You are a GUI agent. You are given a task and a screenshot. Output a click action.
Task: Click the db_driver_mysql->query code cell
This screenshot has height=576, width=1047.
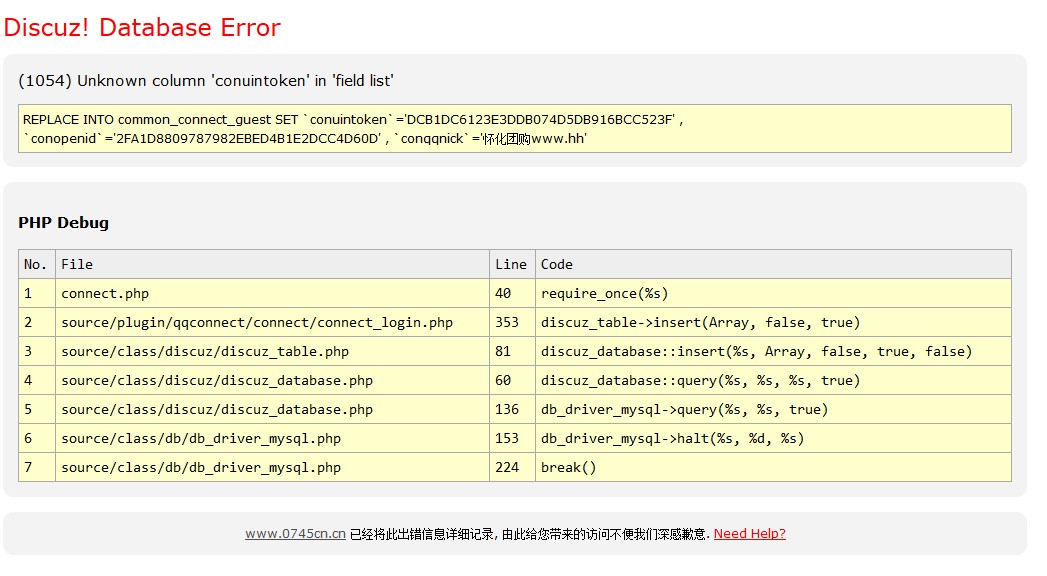(x=773, y=409)
